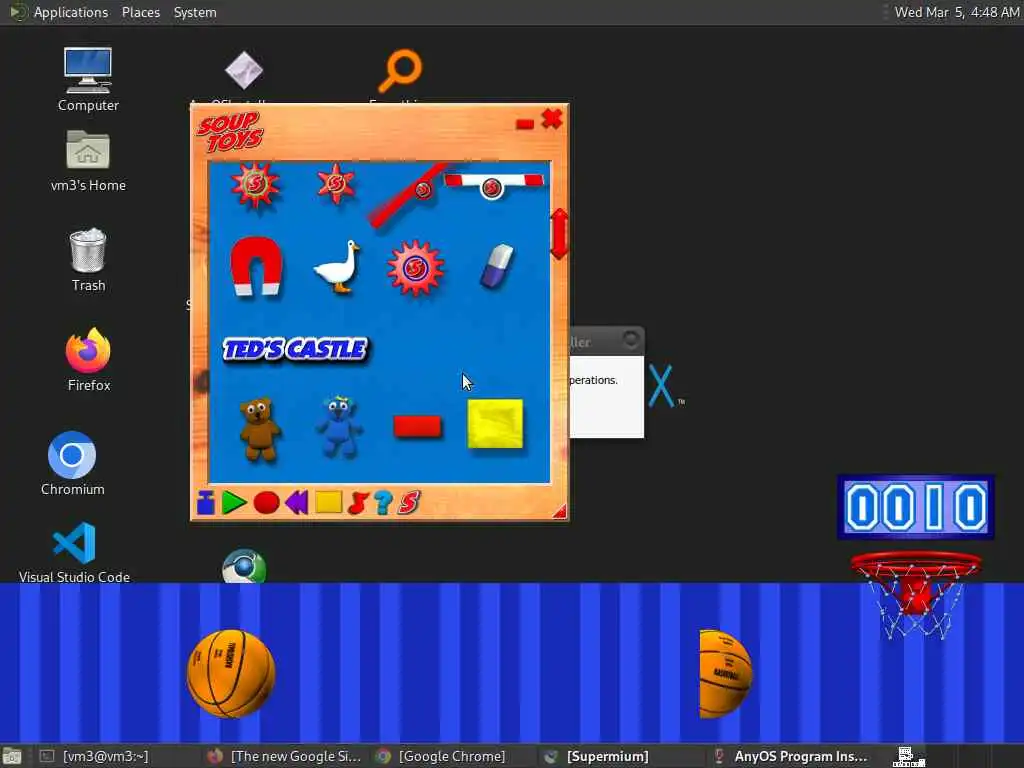Viewport: 1024px width, 768px height.
Task: Select the white goose toy
Action: [337, 266]
